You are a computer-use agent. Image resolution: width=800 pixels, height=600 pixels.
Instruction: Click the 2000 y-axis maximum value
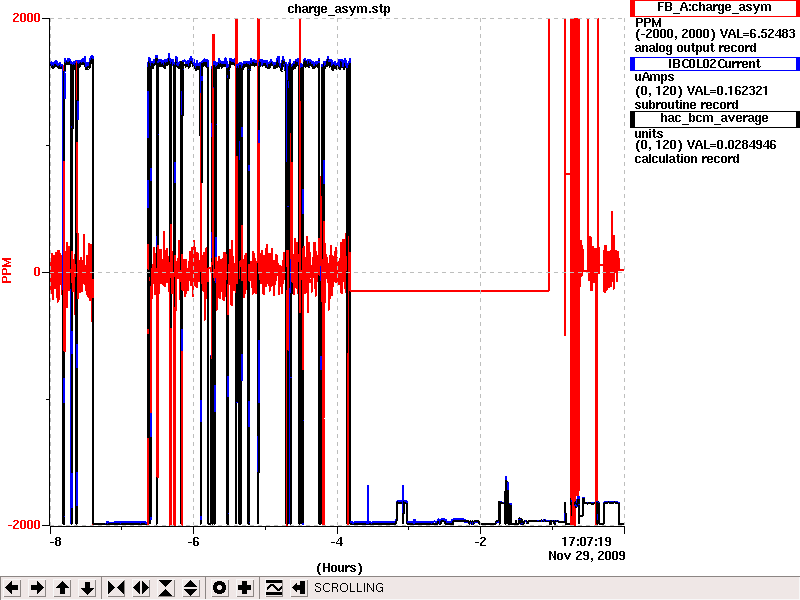26,18
